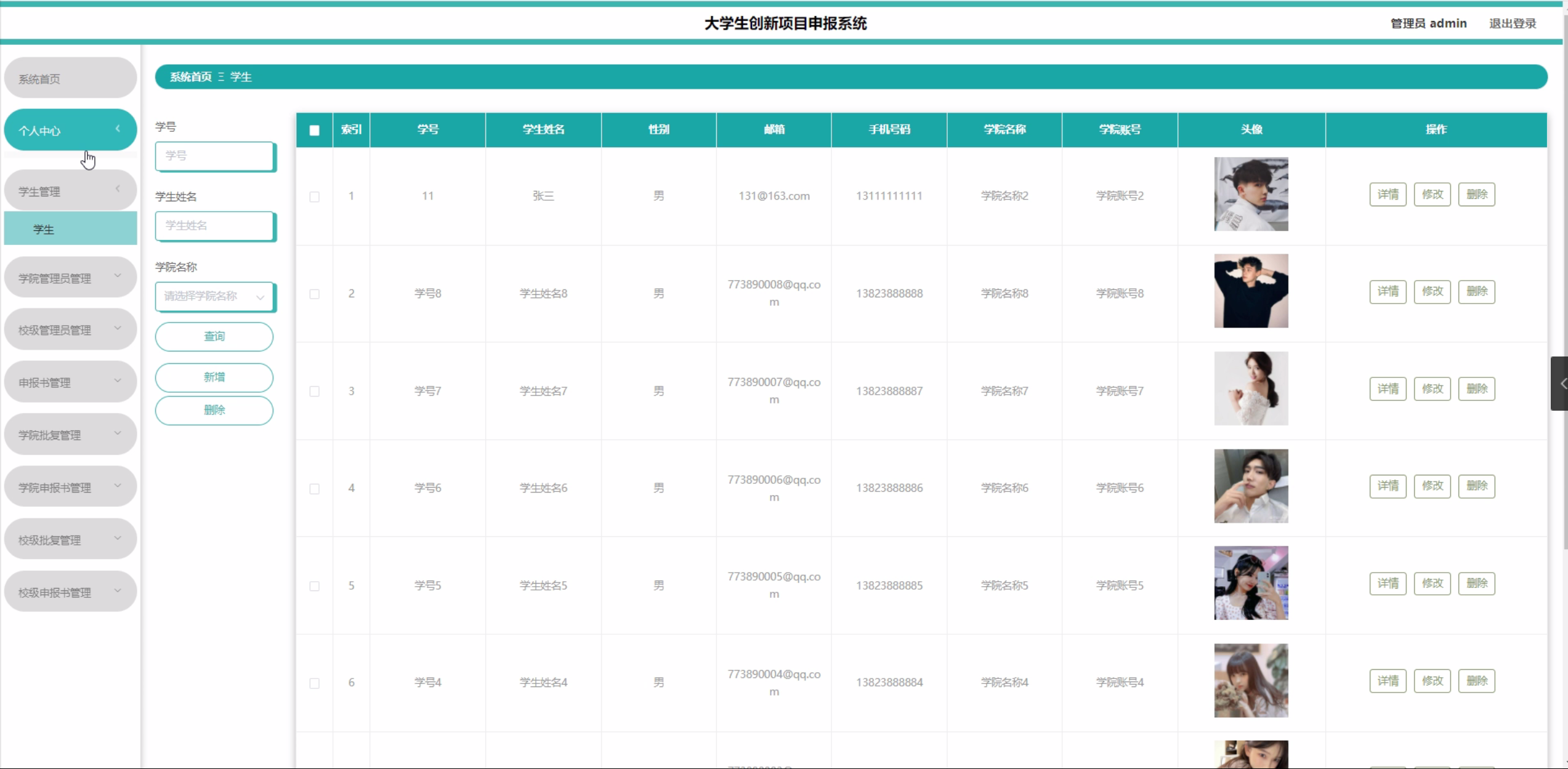Expand the 学院管理员管理 sidebar menu

[x=70, y=278]
